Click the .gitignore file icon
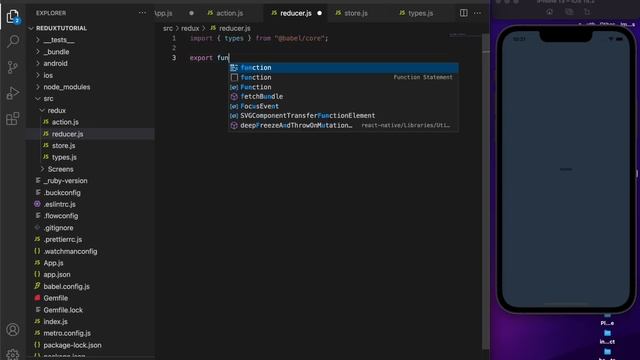This screenshot has height=360, width=640. [x=38, y=227]
